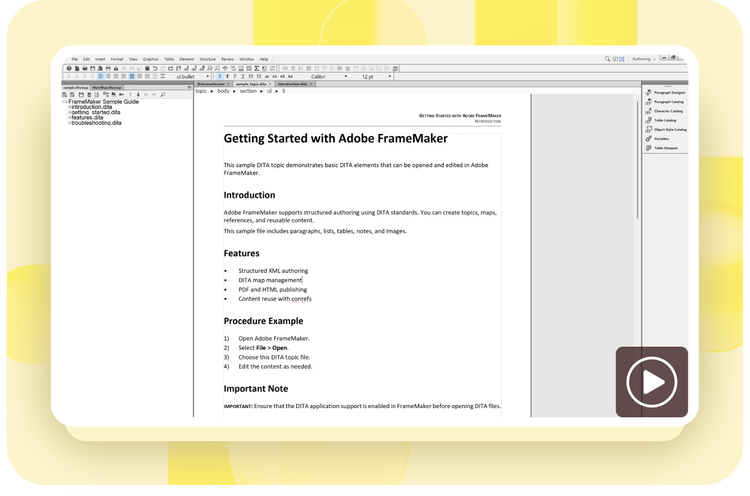Screen dimensions: 750x496
Task: Open the Structure menu
Action: pyautogui.click(x=208, y=59)
